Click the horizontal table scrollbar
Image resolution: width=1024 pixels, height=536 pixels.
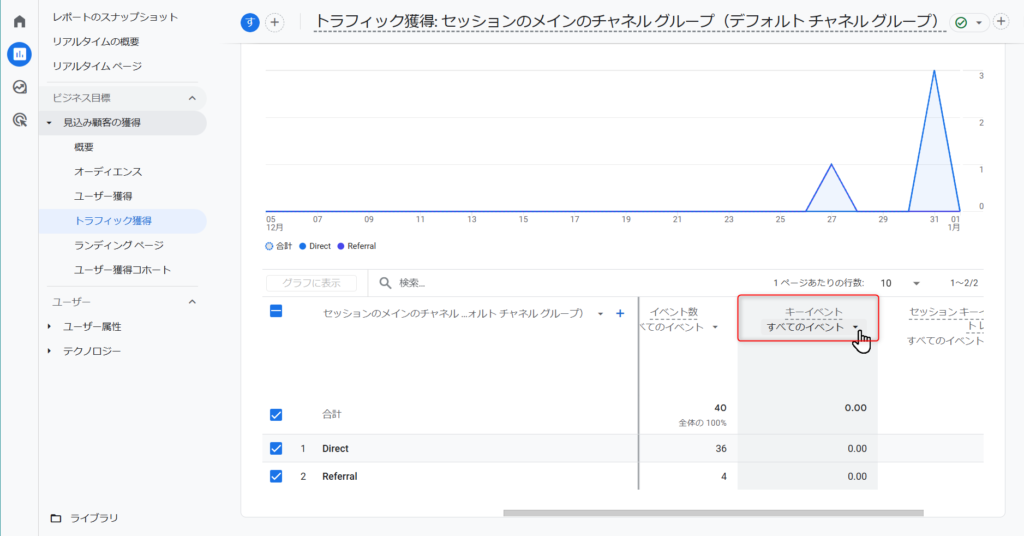click(x=712, y=513)
